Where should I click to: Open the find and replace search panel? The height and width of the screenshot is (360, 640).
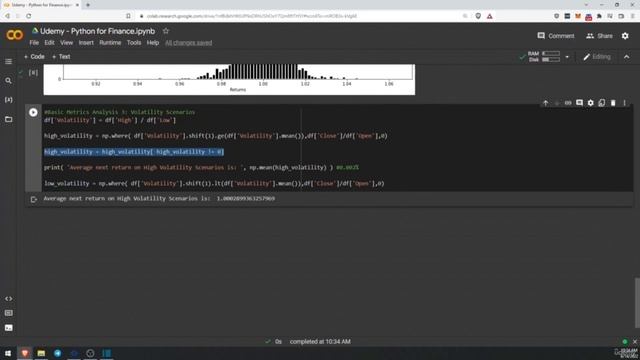click(8, 81)
